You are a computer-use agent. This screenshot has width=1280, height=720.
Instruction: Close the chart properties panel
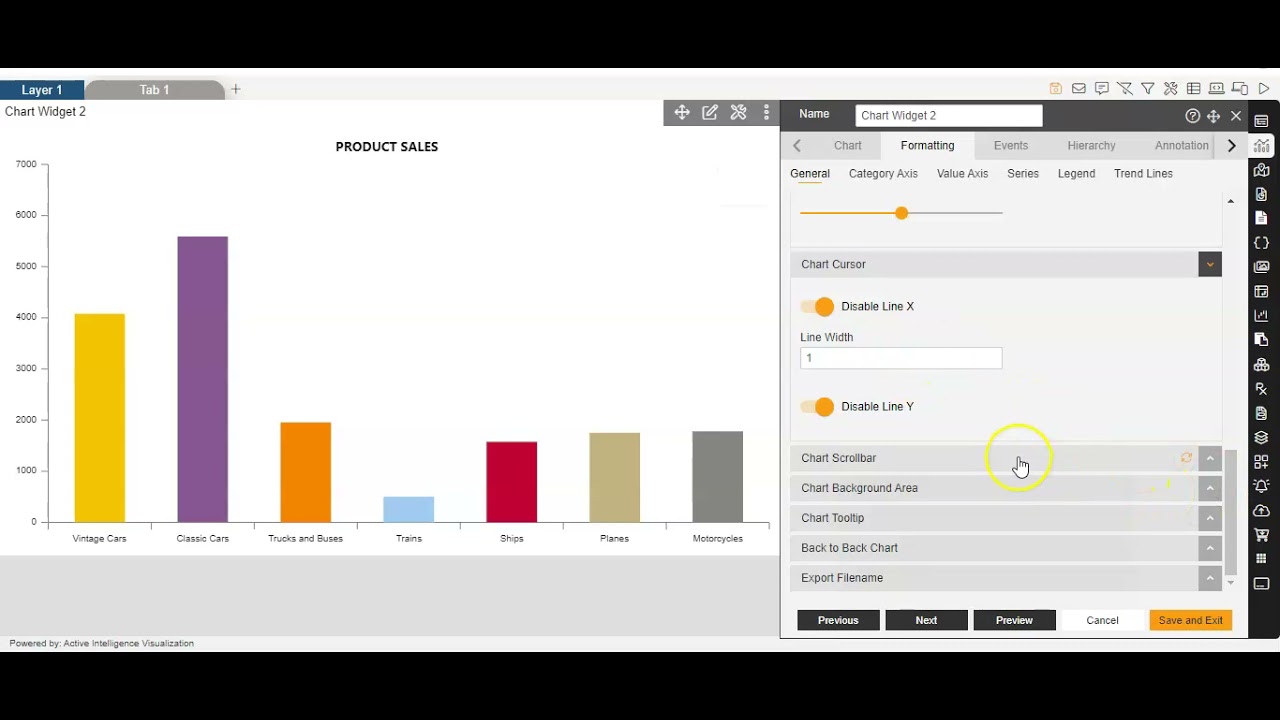[x=1236, y=116]
